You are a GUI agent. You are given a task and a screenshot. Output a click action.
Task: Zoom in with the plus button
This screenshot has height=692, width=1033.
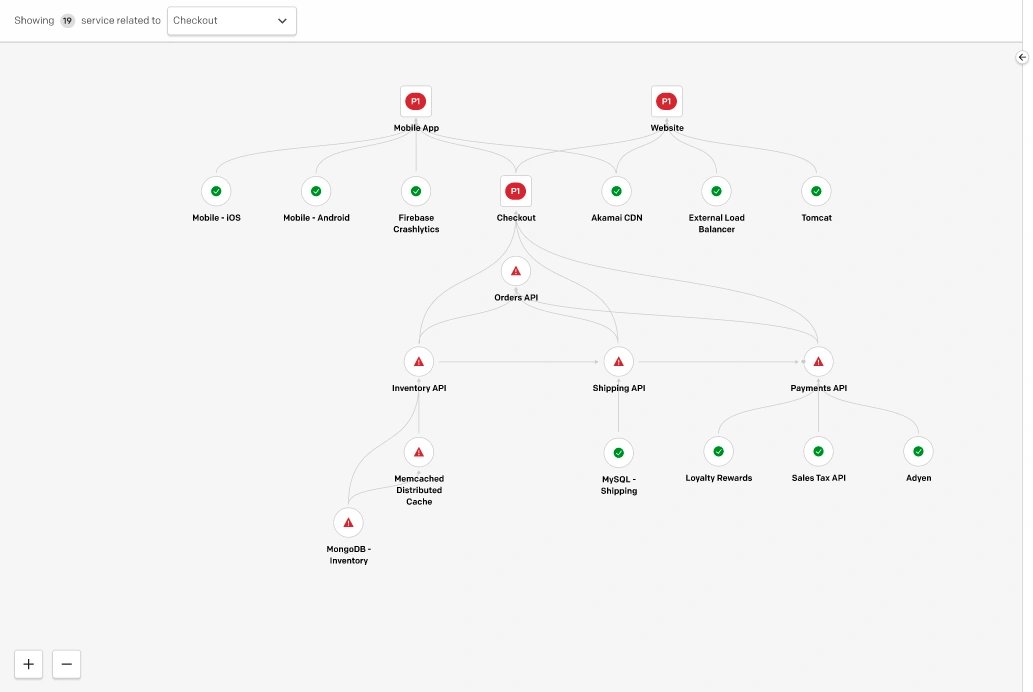29,663
